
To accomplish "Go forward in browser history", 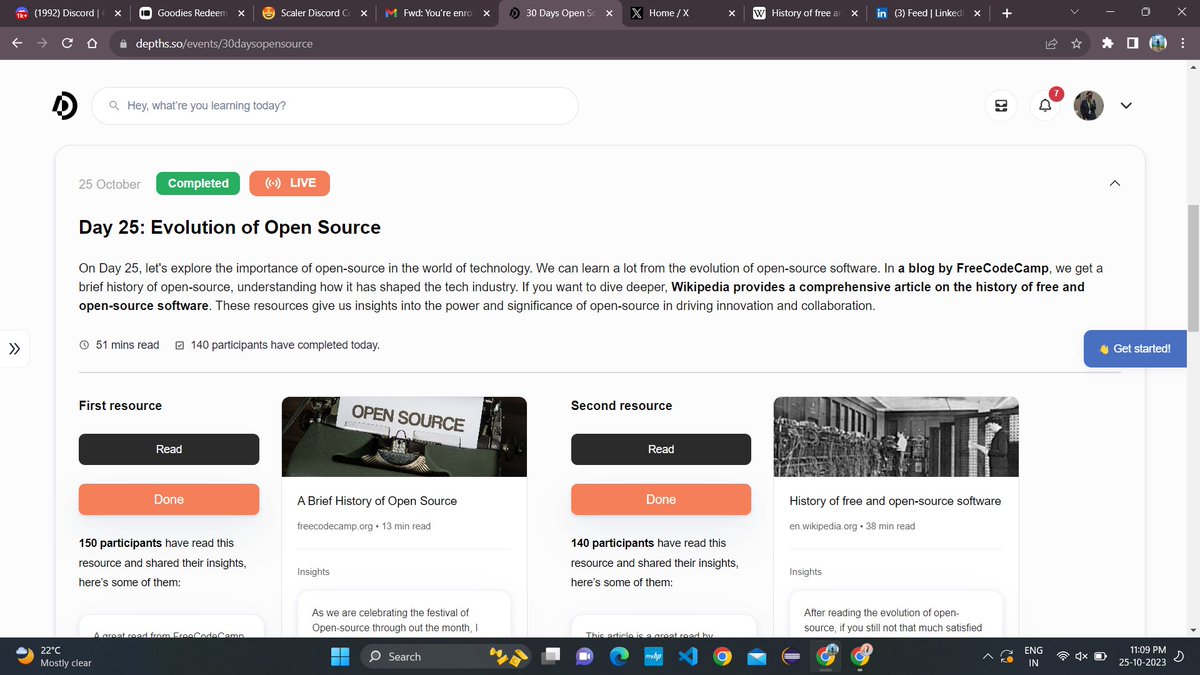I will (42, 44).
